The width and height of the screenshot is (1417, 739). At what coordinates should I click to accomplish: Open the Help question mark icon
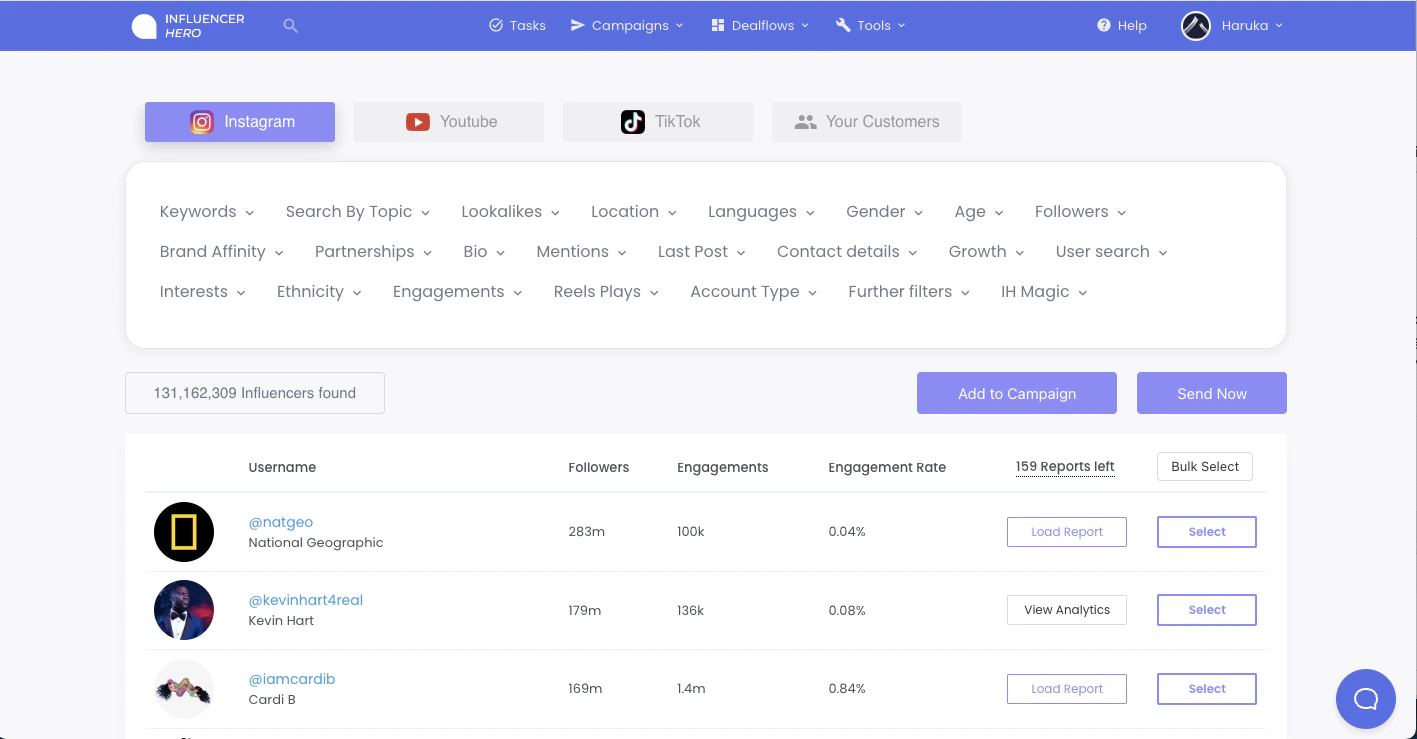tap(1102, 25)
